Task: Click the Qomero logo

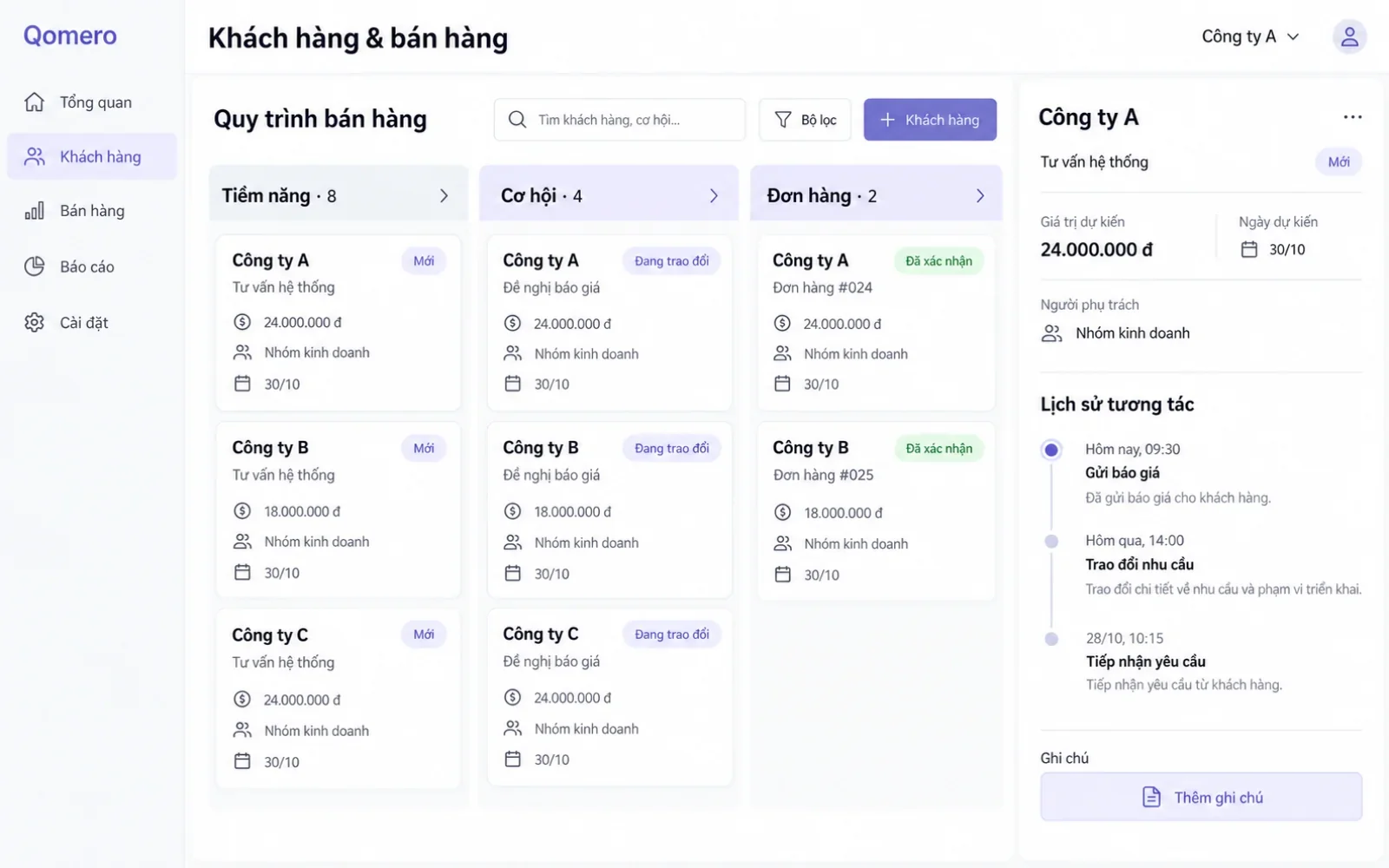Action: [x=69, y=36]
